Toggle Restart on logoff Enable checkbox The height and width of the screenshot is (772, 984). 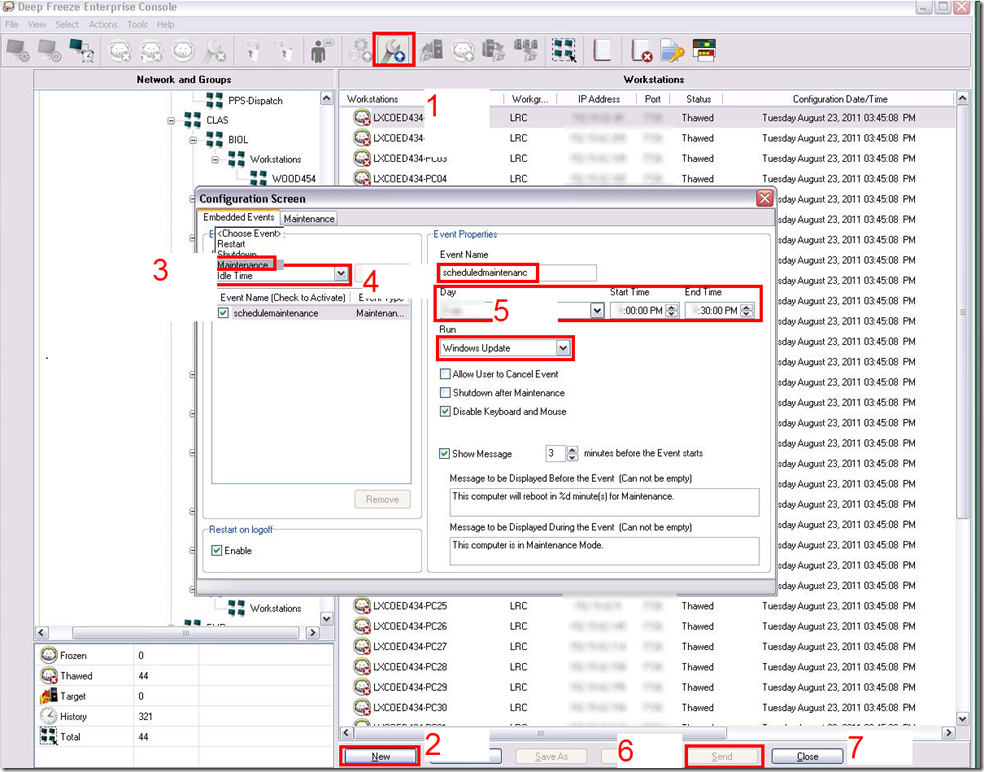coord(217,550)
